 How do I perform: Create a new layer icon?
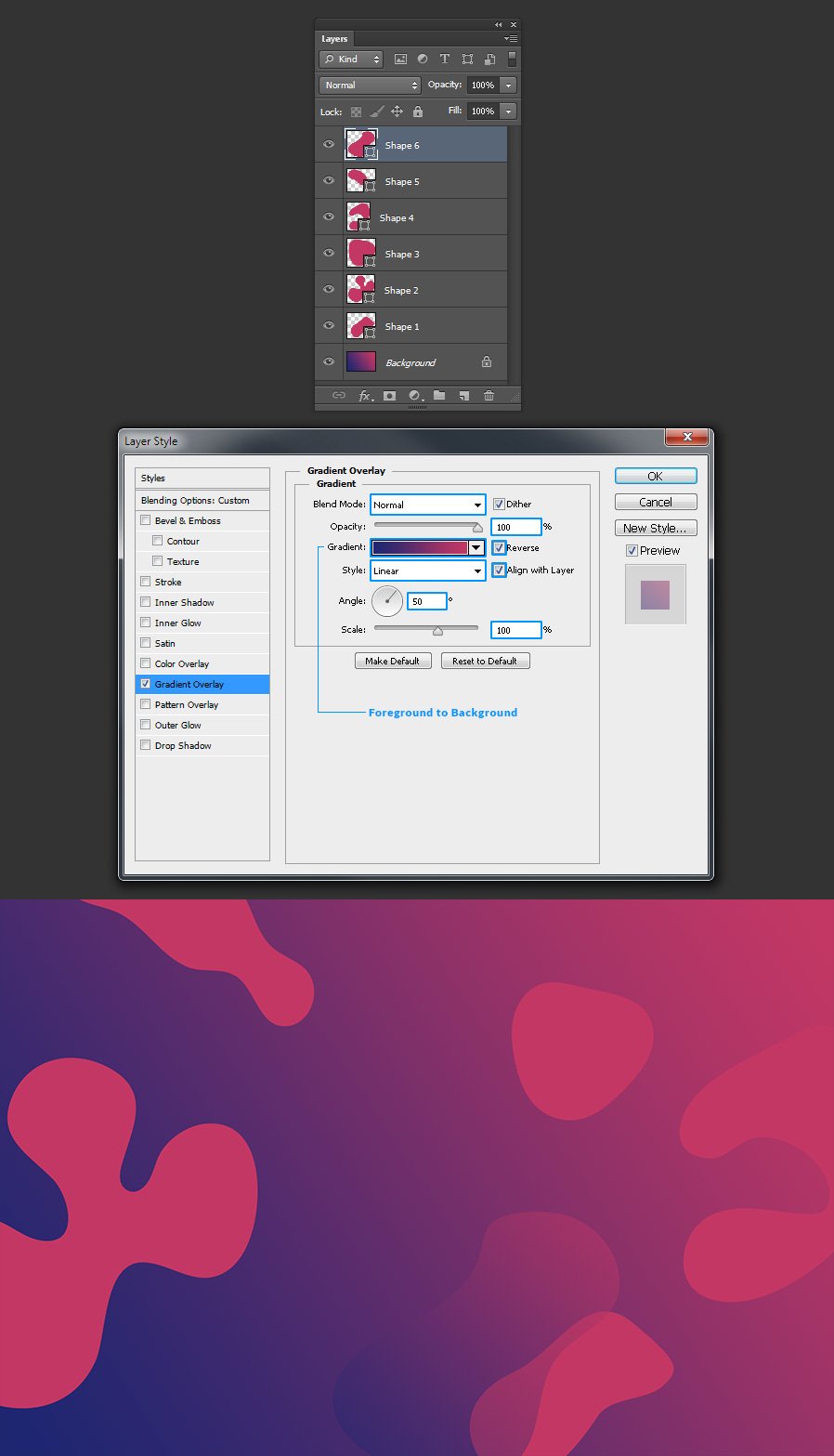click(463, 396)
